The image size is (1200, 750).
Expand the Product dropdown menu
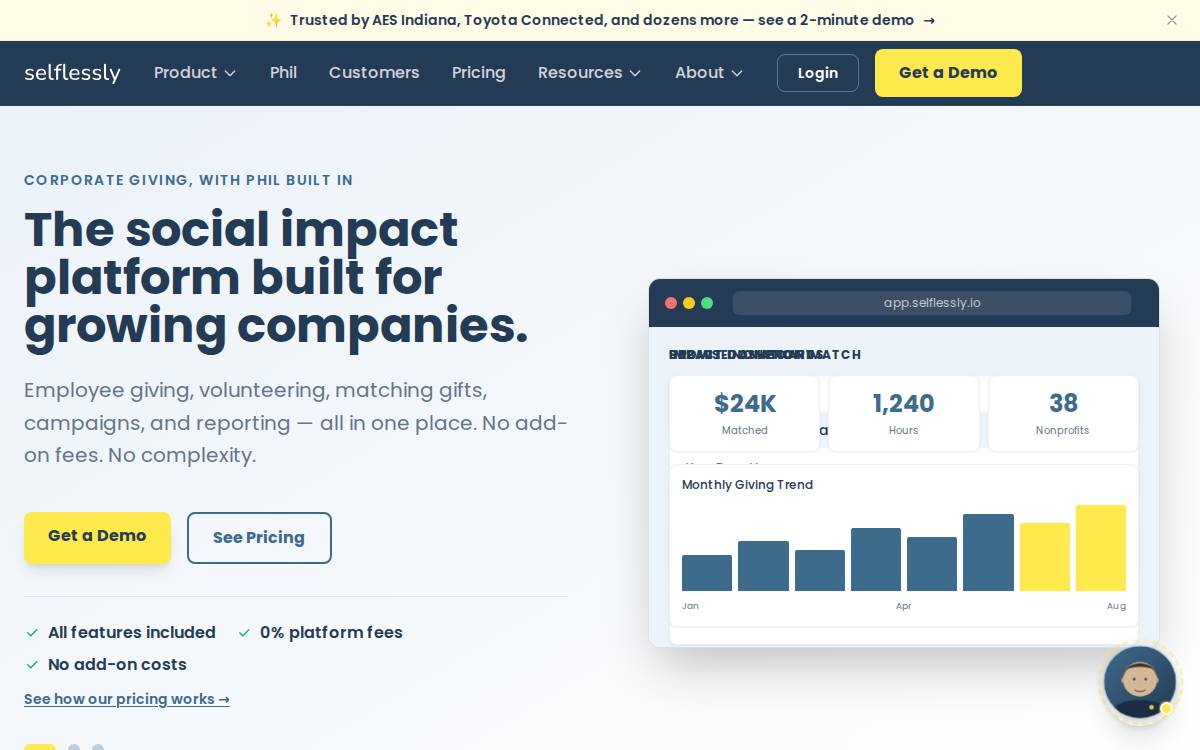coord(195,73)
